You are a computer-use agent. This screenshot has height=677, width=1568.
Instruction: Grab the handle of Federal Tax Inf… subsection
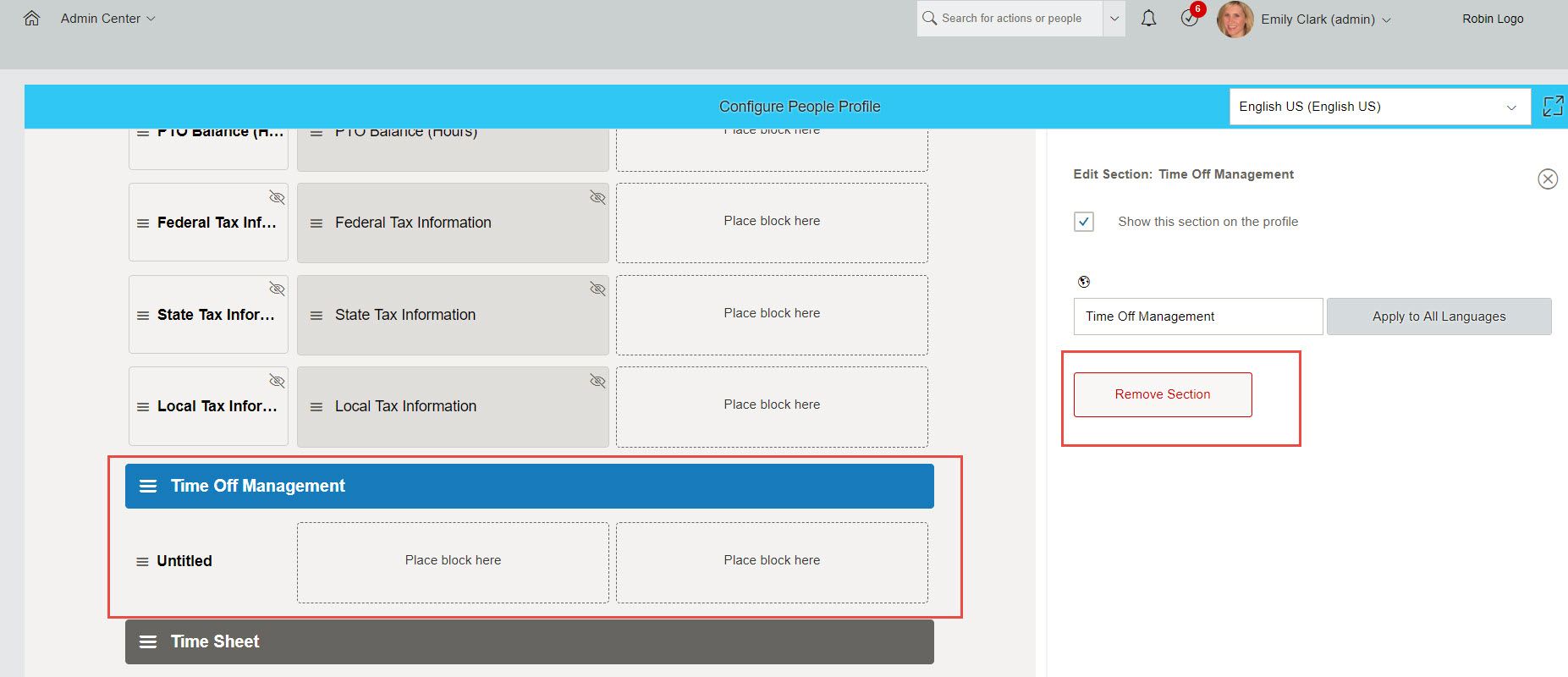(143, 223)
